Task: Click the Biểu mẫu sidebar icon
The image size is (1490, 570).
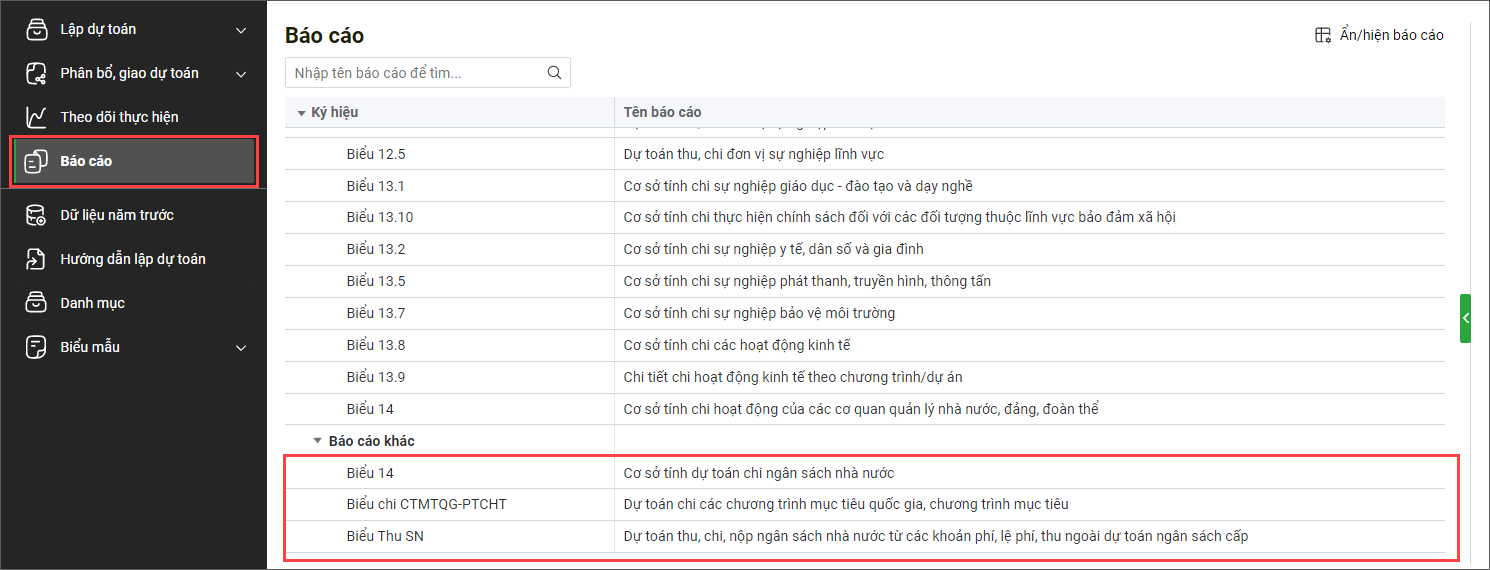Action: [x=37, y=347]
